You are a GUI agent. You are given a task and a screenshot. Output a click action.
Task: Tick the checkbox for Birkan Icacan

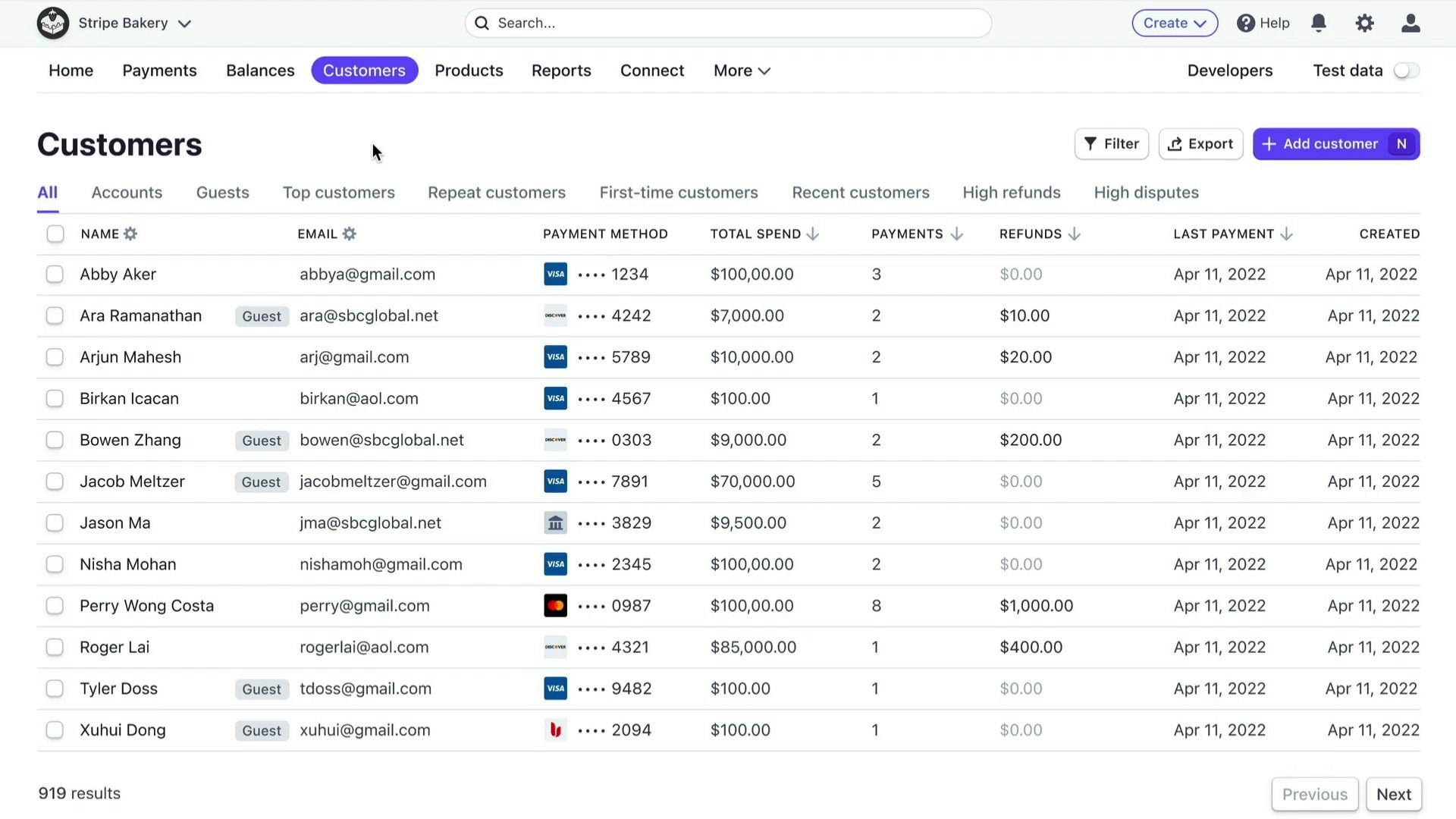click(x=55, y=399)
